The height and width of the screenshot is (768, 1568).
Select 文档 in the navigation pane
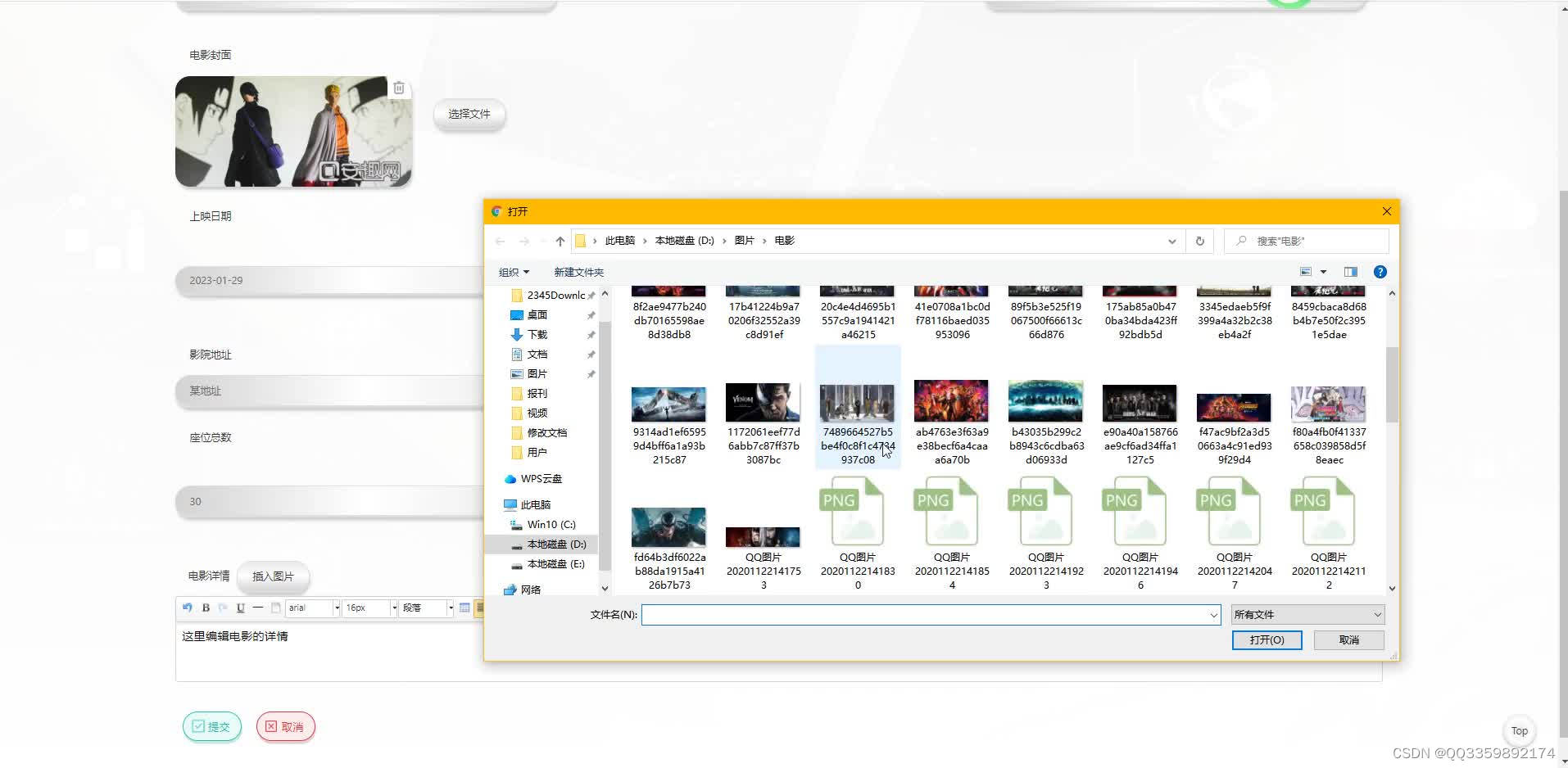[x=537, y=354]
